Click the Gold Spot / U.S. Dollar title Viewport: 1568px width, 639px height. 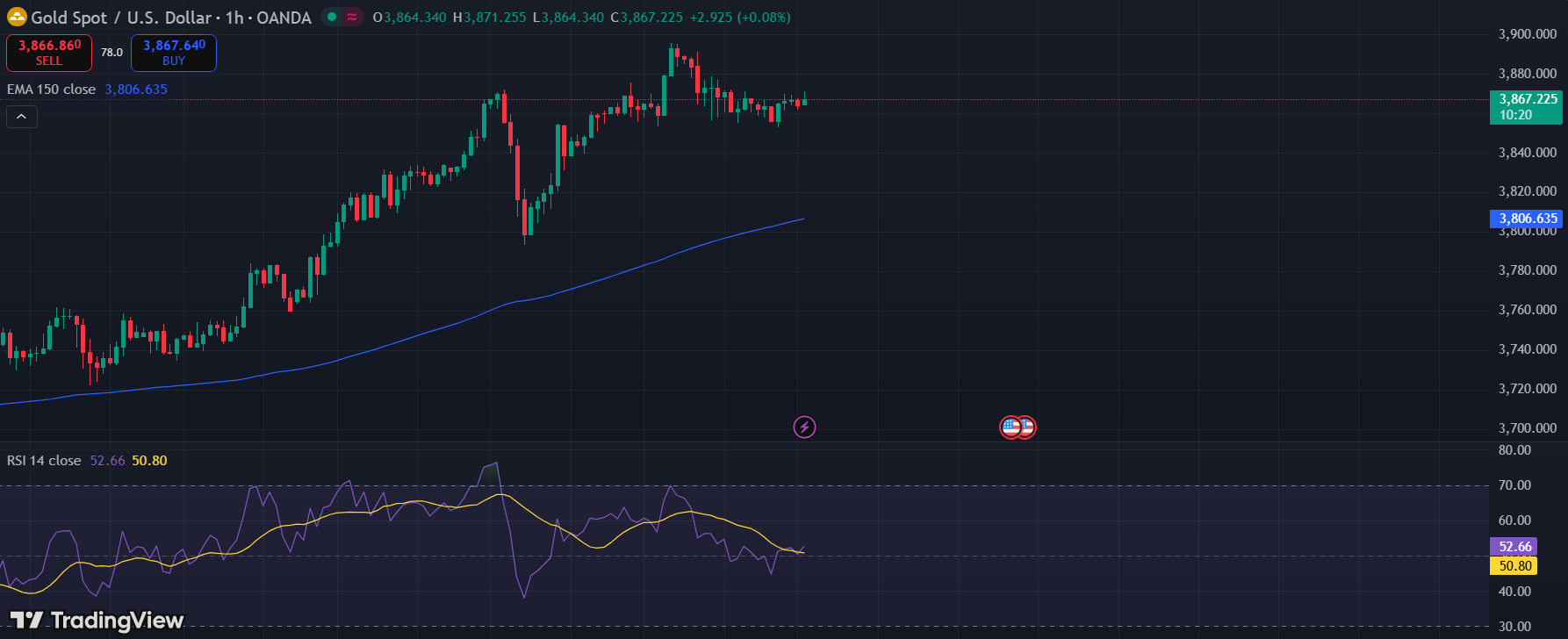pos(121,18)
